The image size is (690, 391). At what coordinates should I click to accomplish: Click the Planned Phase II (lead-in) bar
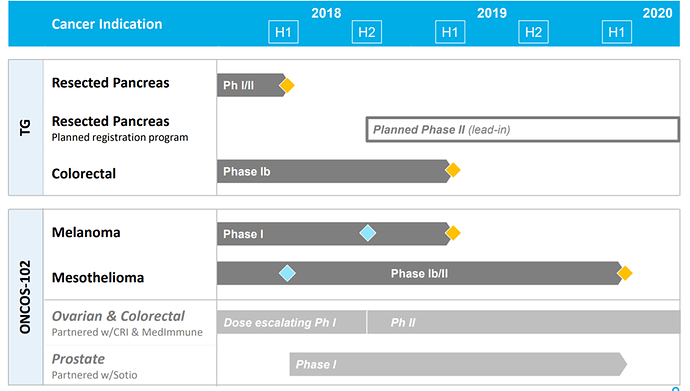pos(523,129)
